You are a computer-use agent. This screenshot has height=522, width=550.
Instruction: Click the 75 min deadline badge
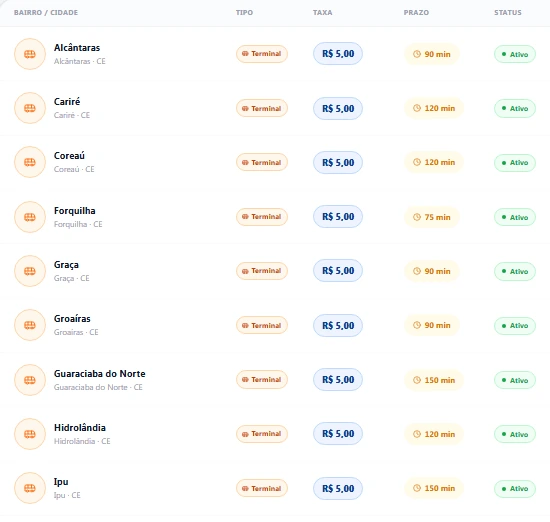pos(432,217)
